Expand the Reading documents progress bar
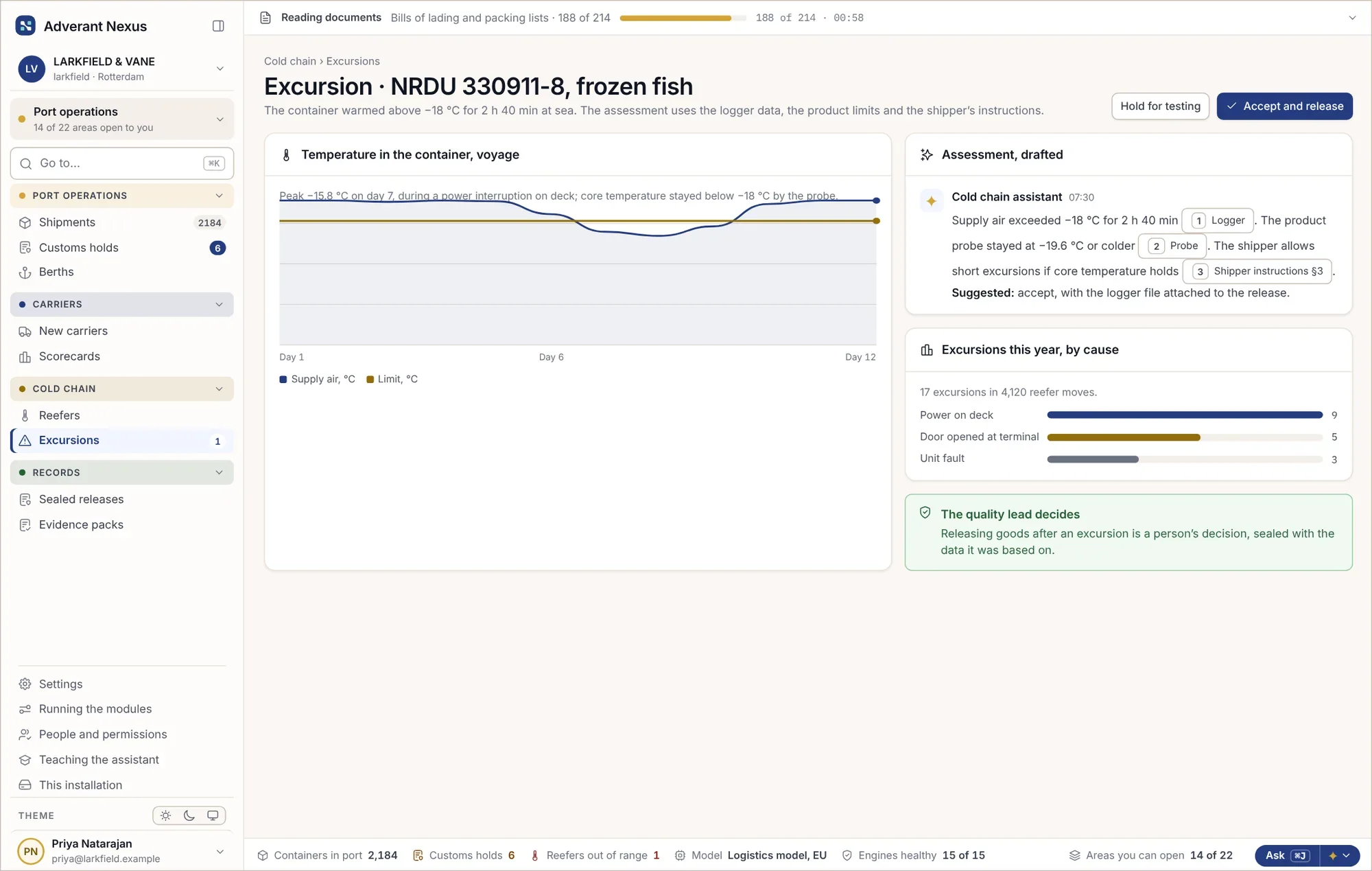 pyautogui.click(x=1352, y=18)
